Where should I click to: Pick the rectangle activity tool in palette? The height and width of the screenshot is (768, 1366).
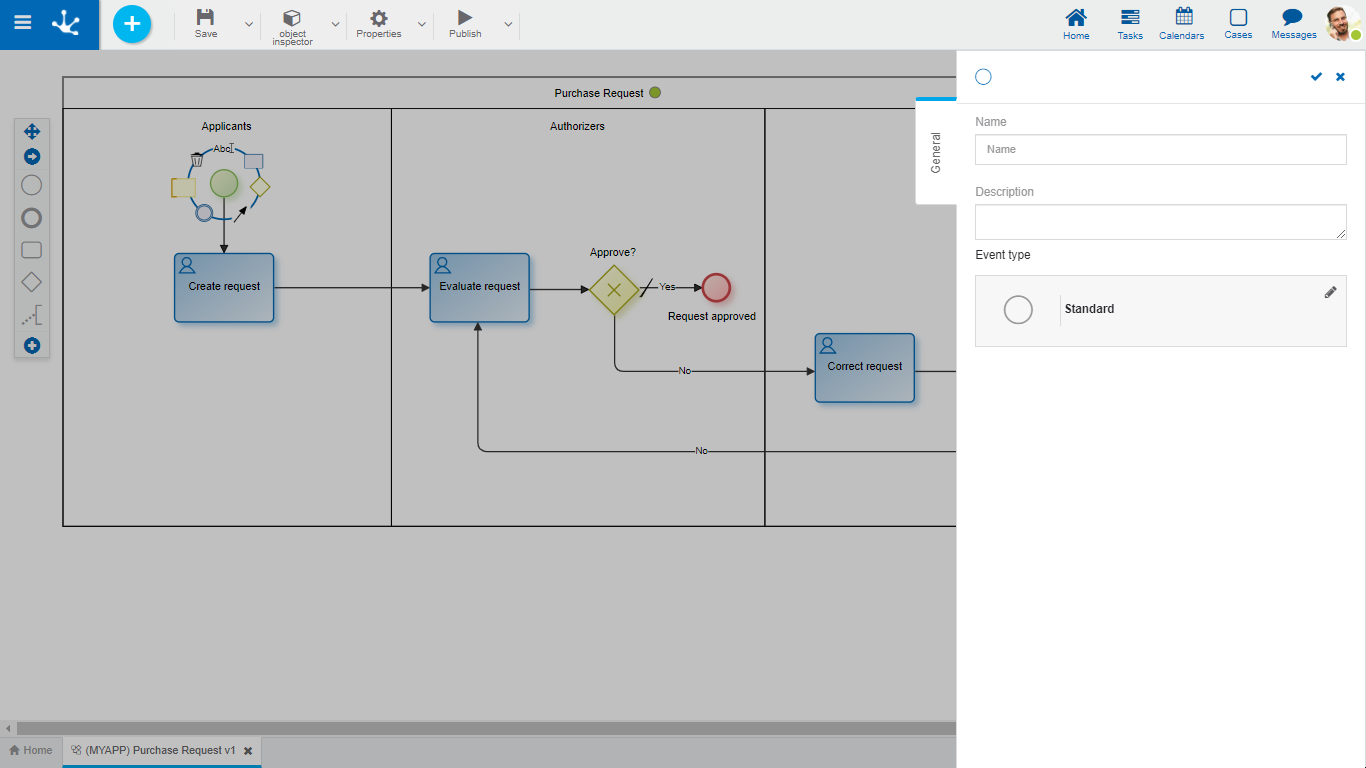(x=32, y=250)
